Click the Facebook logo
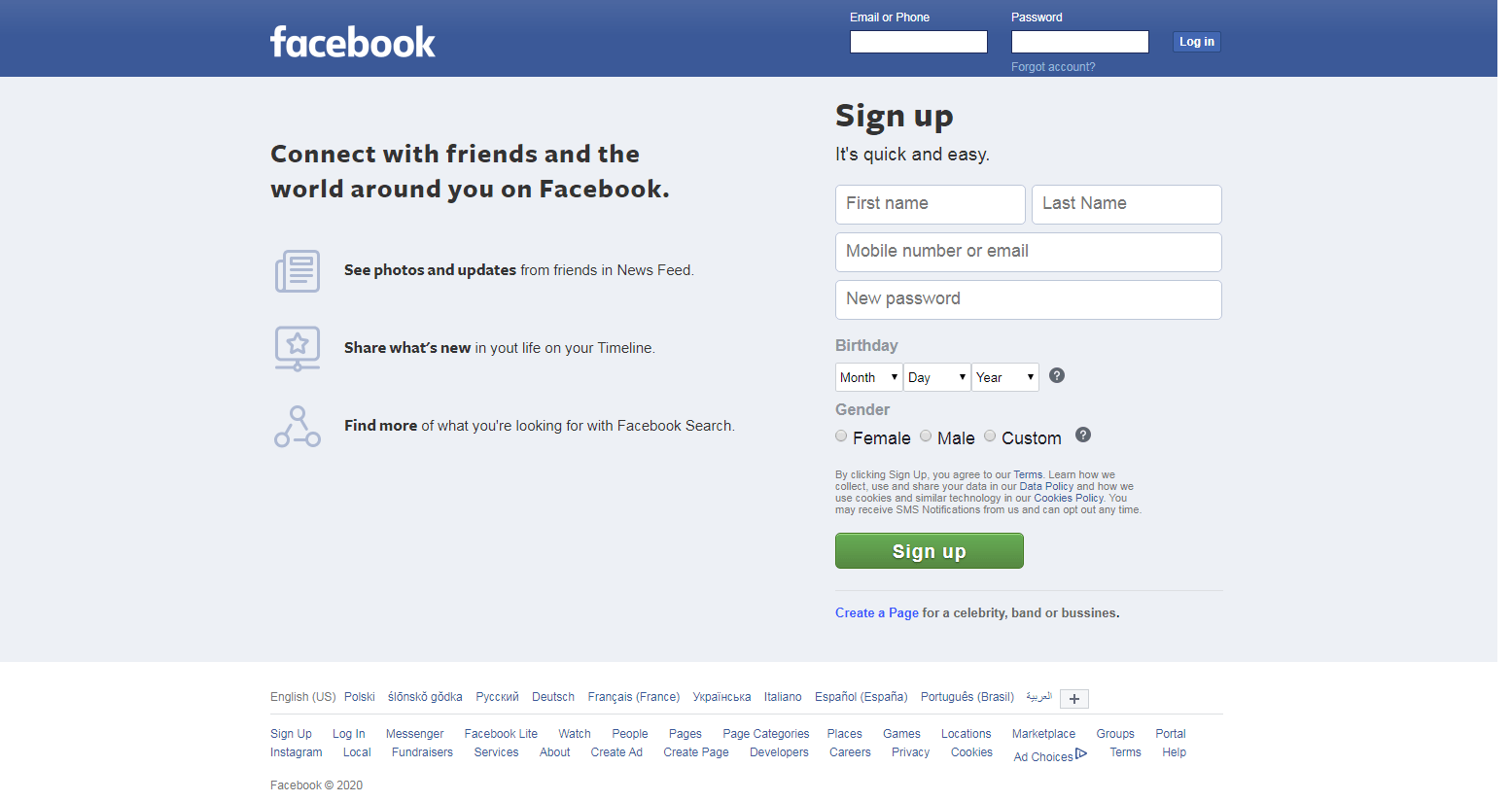 coord(352,41)
